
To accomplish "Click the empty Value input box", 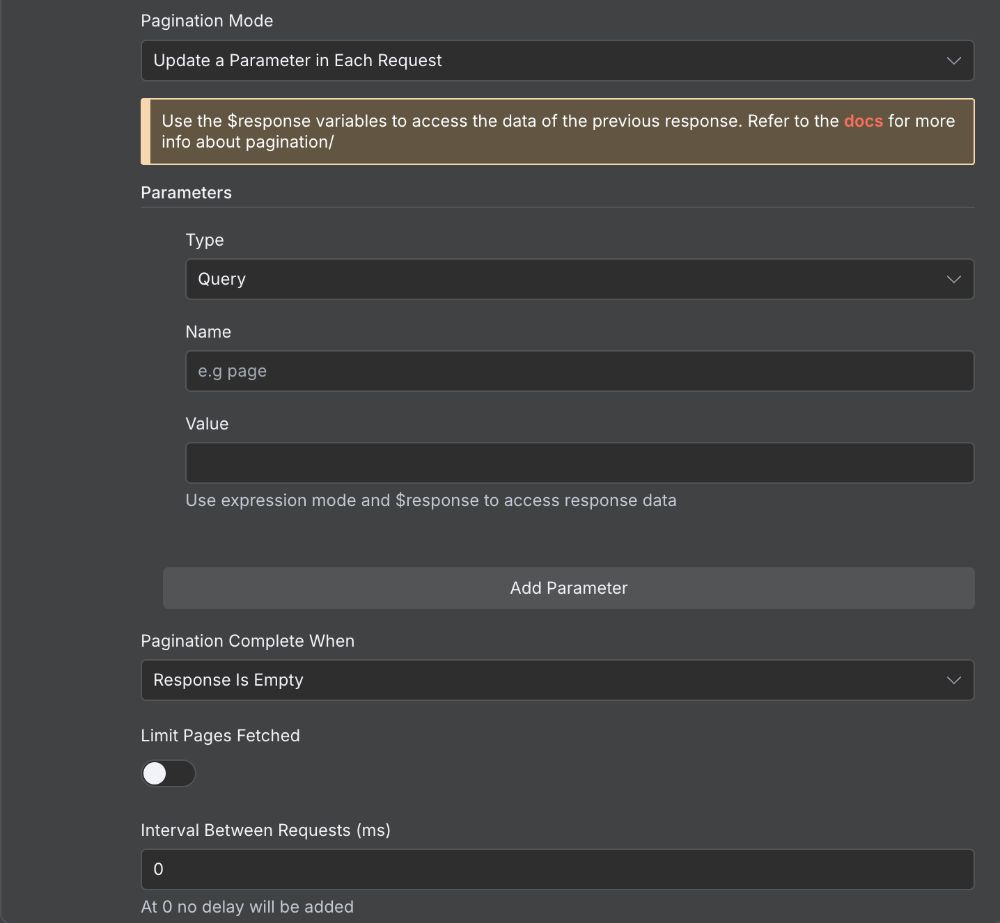I will 580,462.
